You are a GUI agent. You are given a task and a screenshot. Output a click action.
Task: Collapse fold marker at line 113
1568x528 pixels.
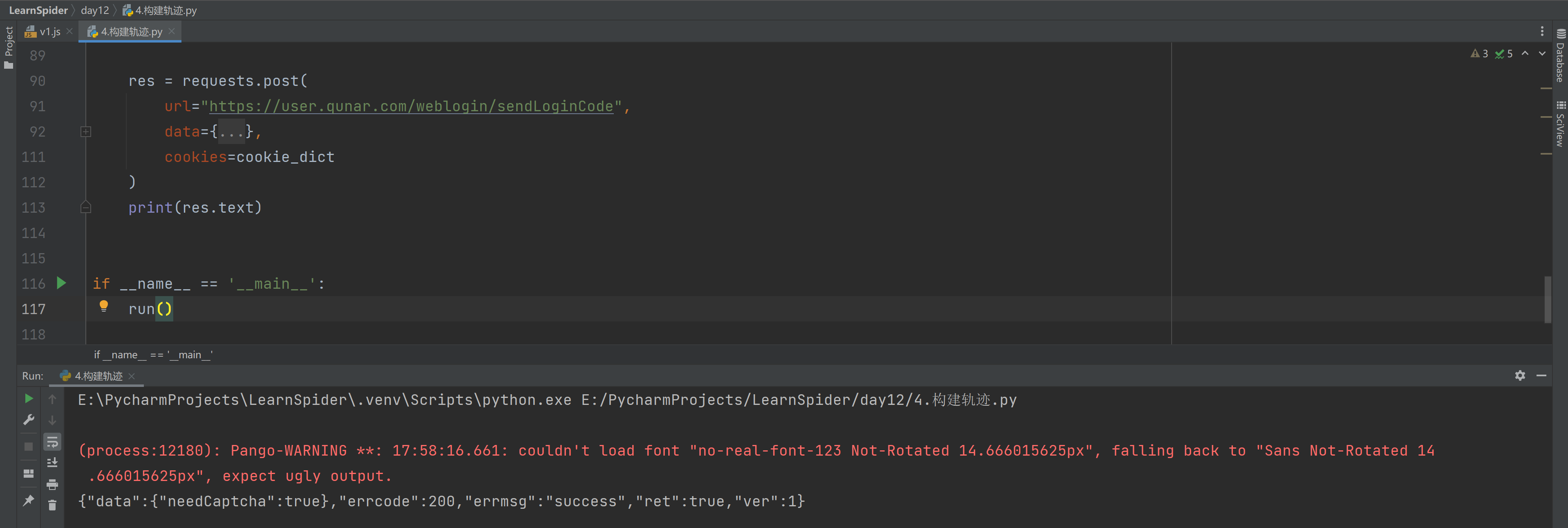point(86,208)
